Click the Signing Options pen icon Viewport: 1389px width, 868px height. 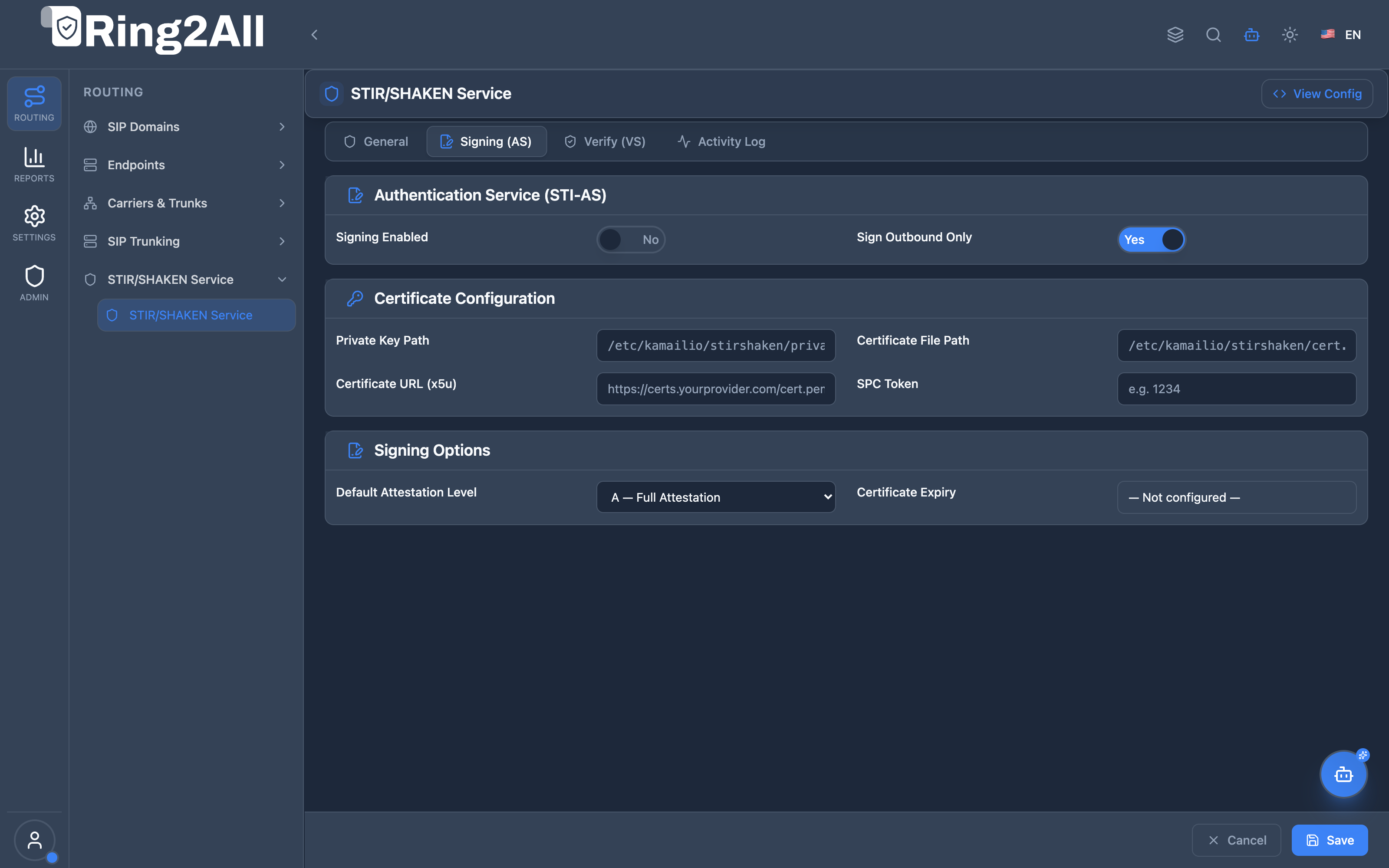pyautogui.click(x=355, y=450)
